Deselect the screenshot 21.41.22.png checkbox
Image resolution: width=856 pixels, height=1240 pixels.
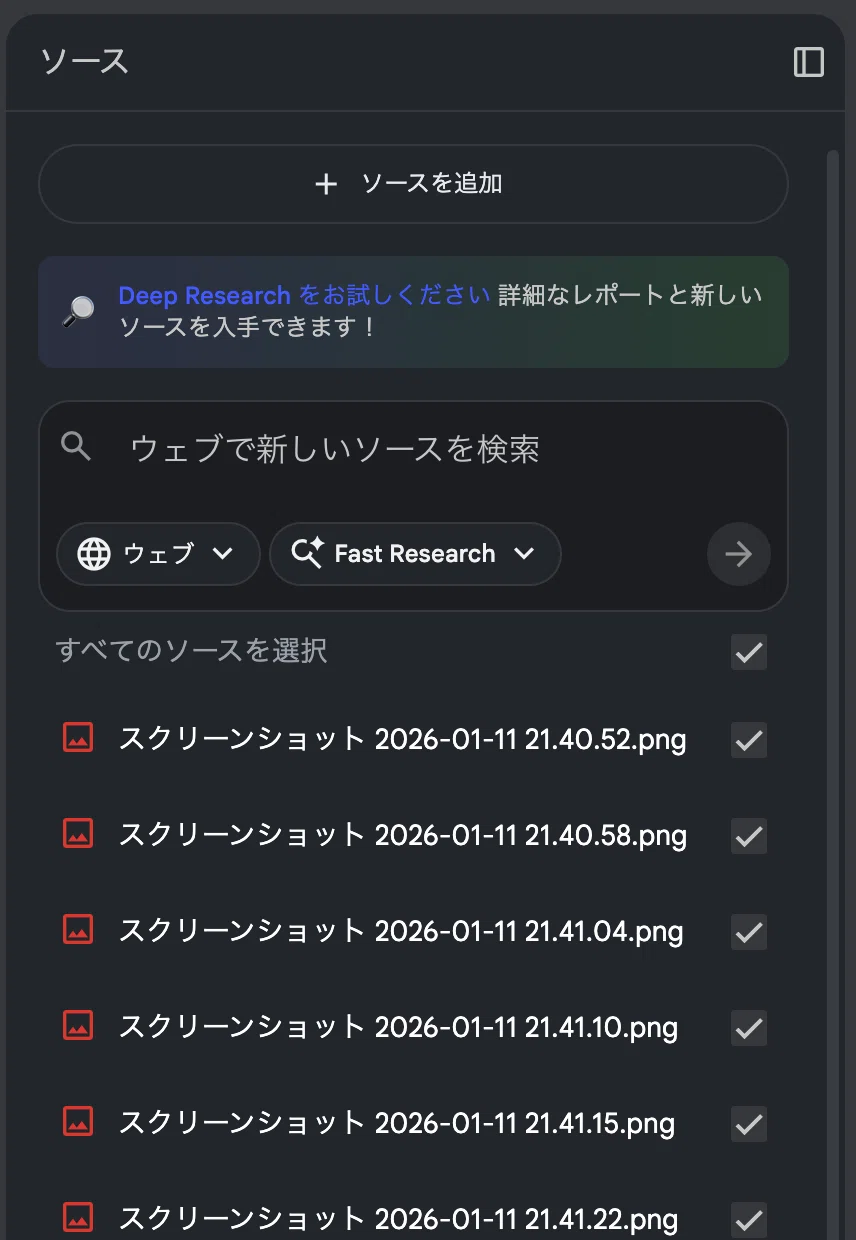[749, 1220]
